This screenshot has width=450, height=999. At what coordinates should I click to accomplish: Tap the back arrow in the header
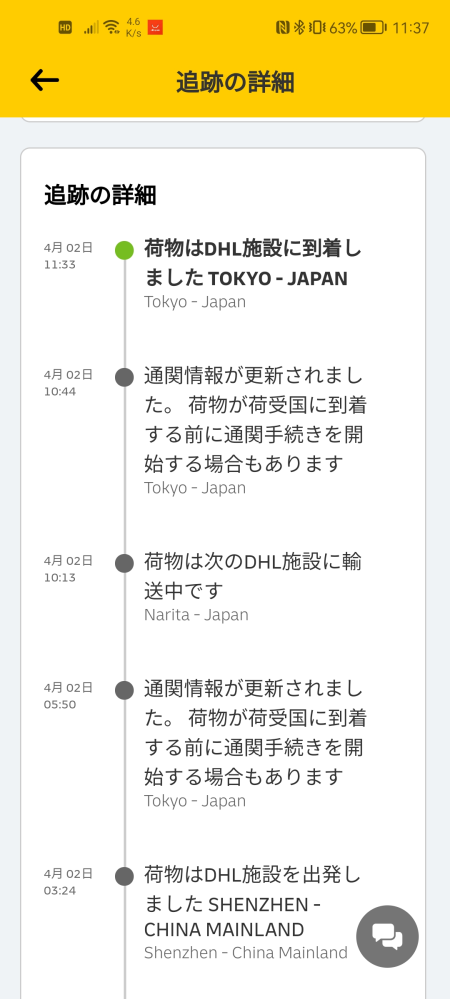pos(45,80)
